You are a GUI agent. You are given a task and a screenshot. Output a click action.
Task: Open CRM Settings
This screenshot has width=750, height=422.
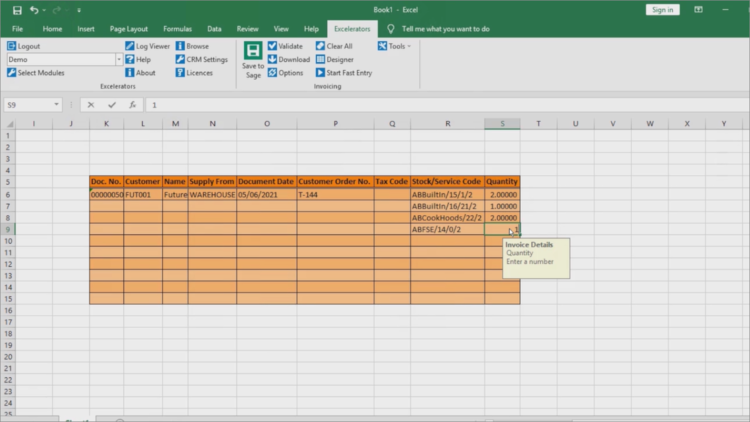pos(202,60)
